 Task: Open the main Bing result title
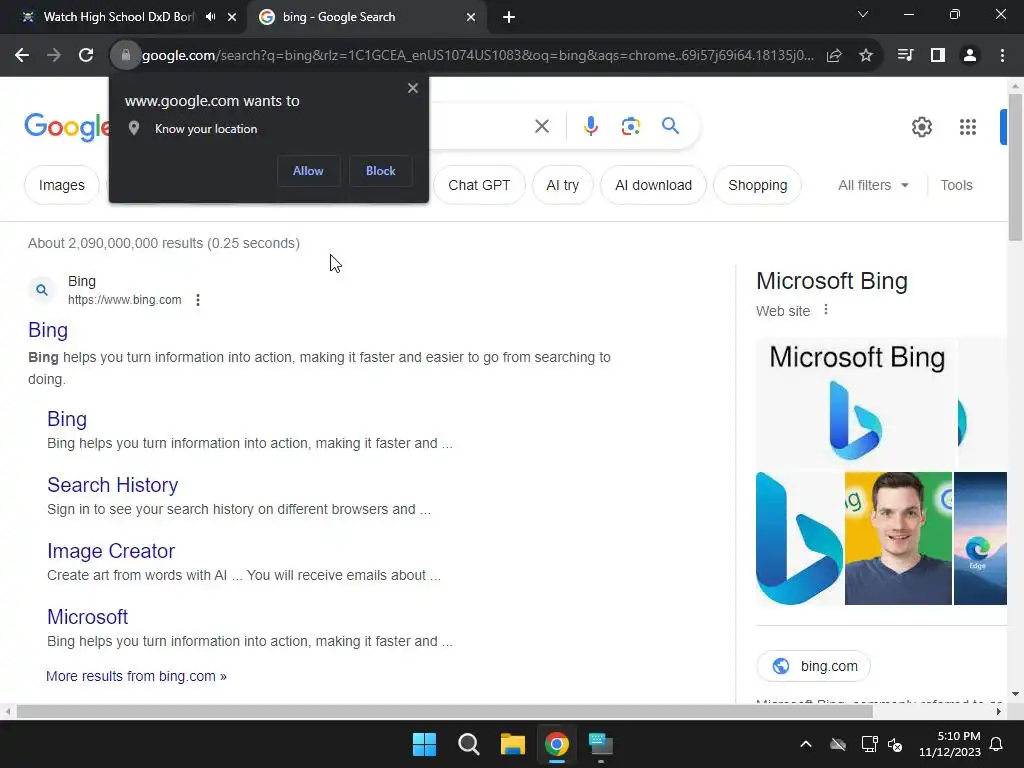(48, 330)
